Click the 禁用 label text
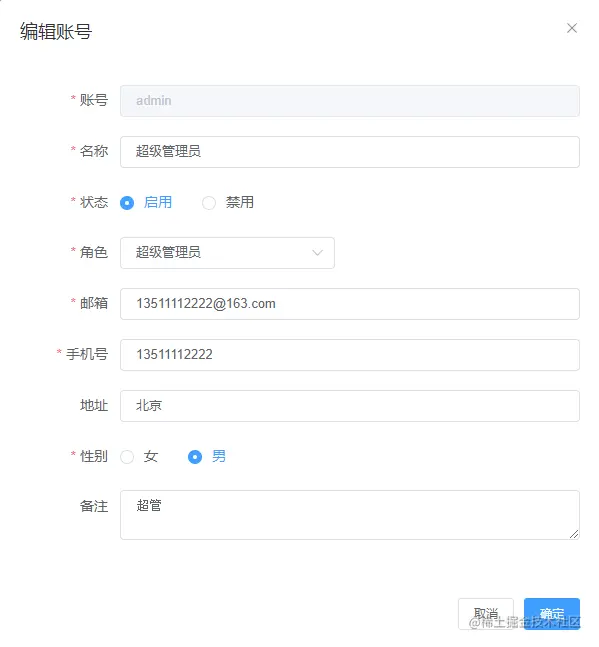 (239, 202)
